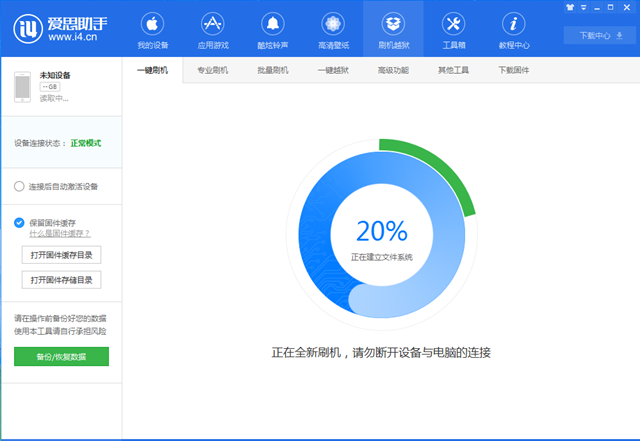The height and width of the screenshot is (441, 640).
Task: Click the unknown device phone thumbnail
Action: [x=24, y=88]
